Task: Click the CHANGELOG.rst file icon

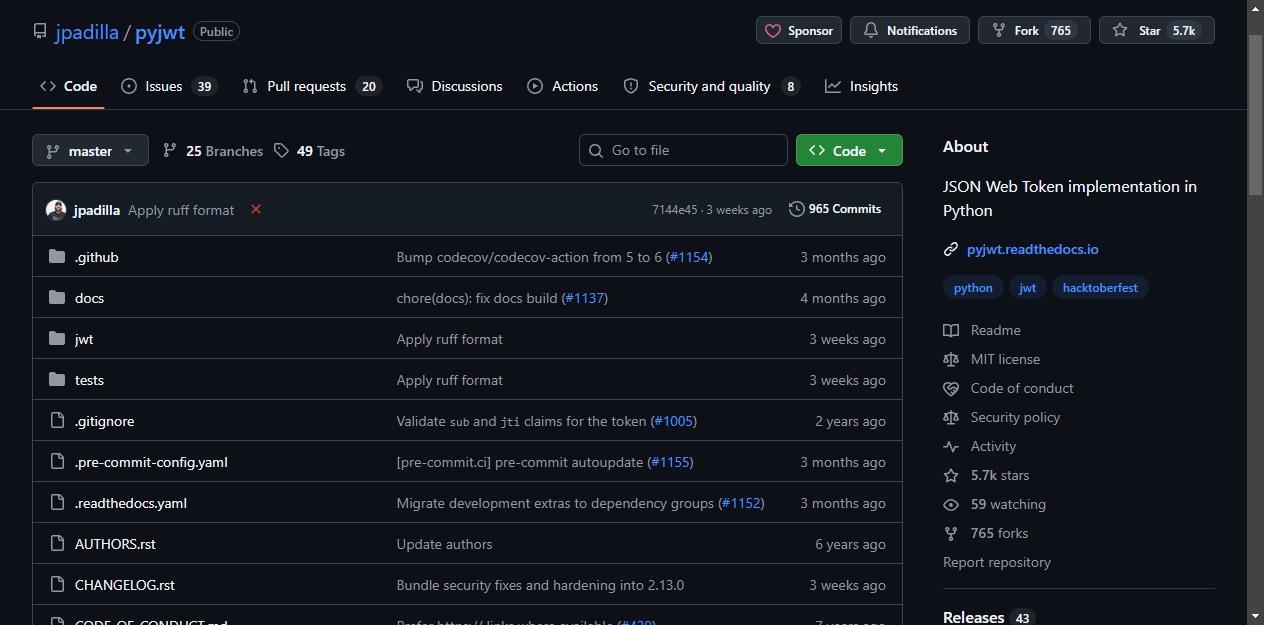Action: (x=57, y=585)
